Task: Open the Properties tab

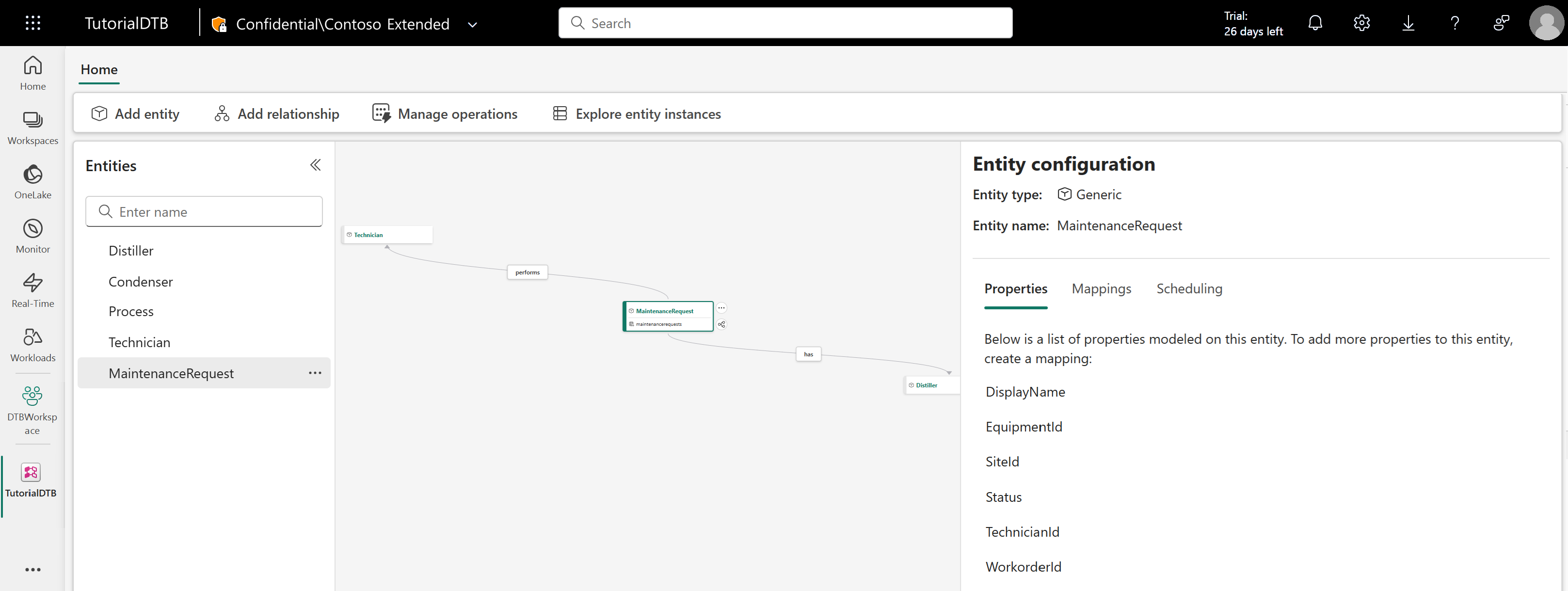Action: [1015, 288]
